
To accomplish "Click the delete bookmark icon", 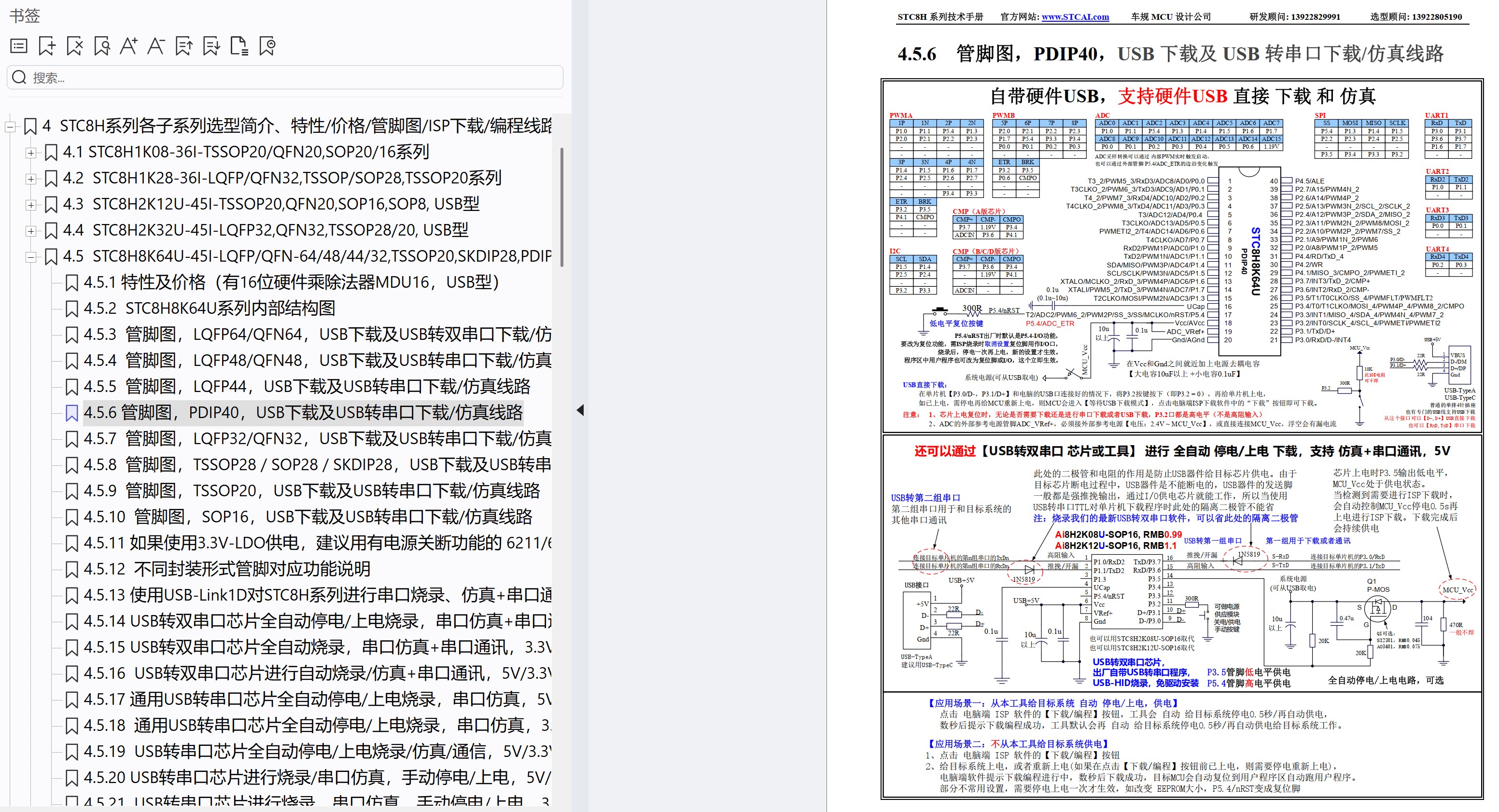I will point(74,46).
